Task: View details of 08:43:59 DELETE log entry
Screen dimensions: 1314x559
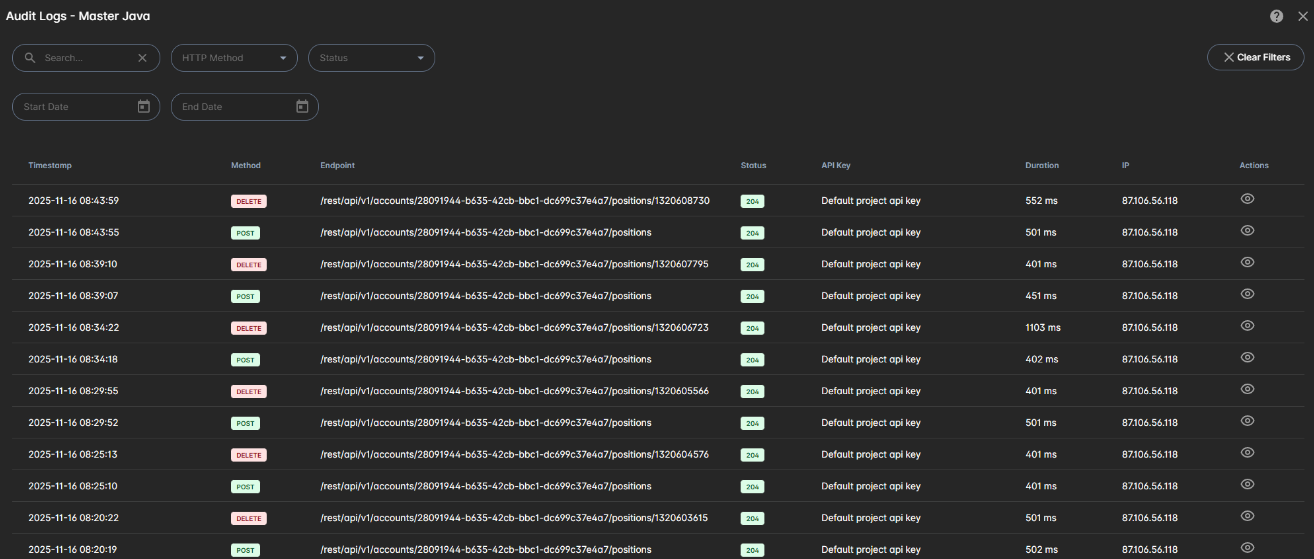Action: 1247,199
